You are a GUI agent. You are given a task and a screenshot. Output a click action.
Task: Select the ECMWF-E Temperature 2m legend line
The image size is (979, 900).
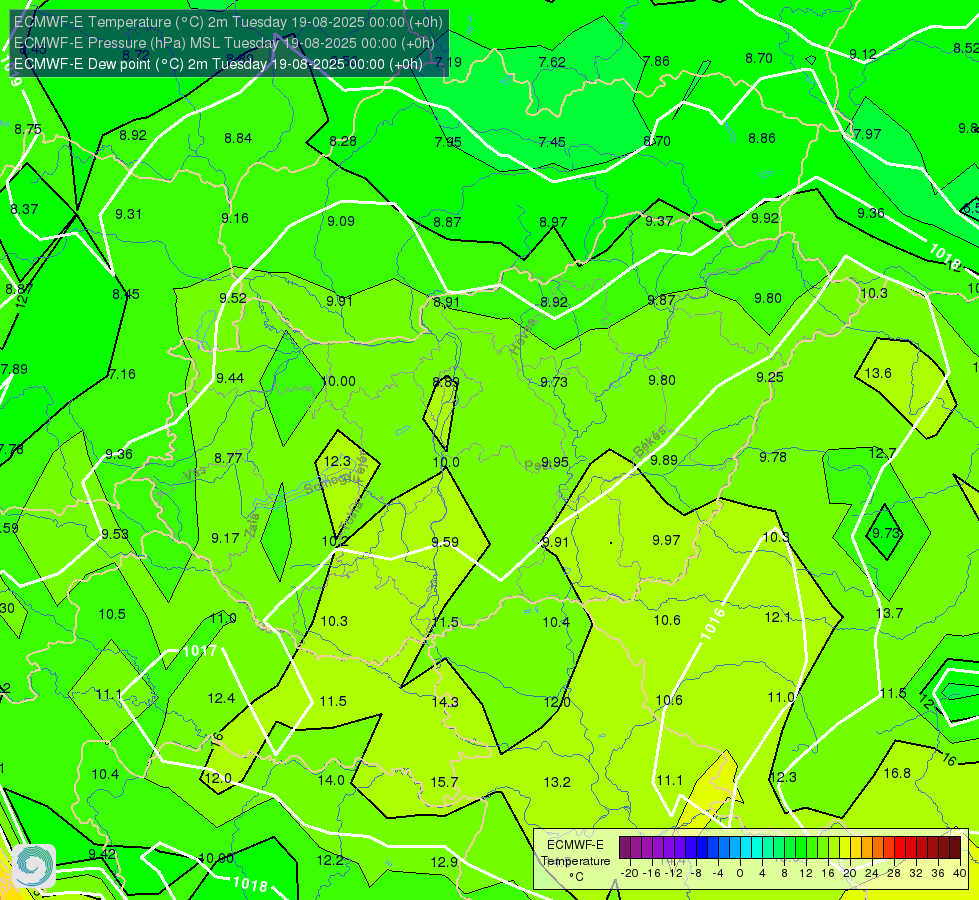coord(229,22)
